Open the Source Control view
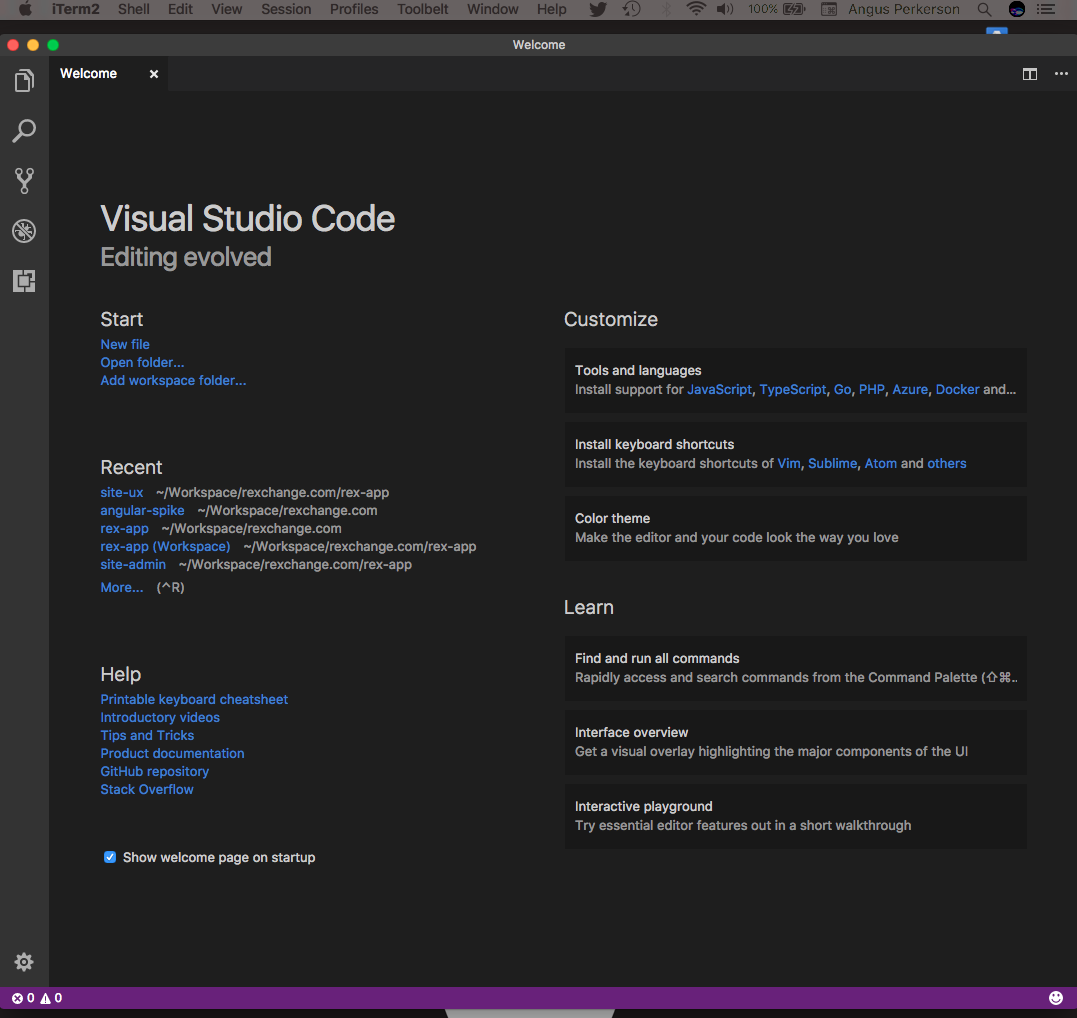The width and height of the screenshot is (1077, 1018). click(24, 180)
